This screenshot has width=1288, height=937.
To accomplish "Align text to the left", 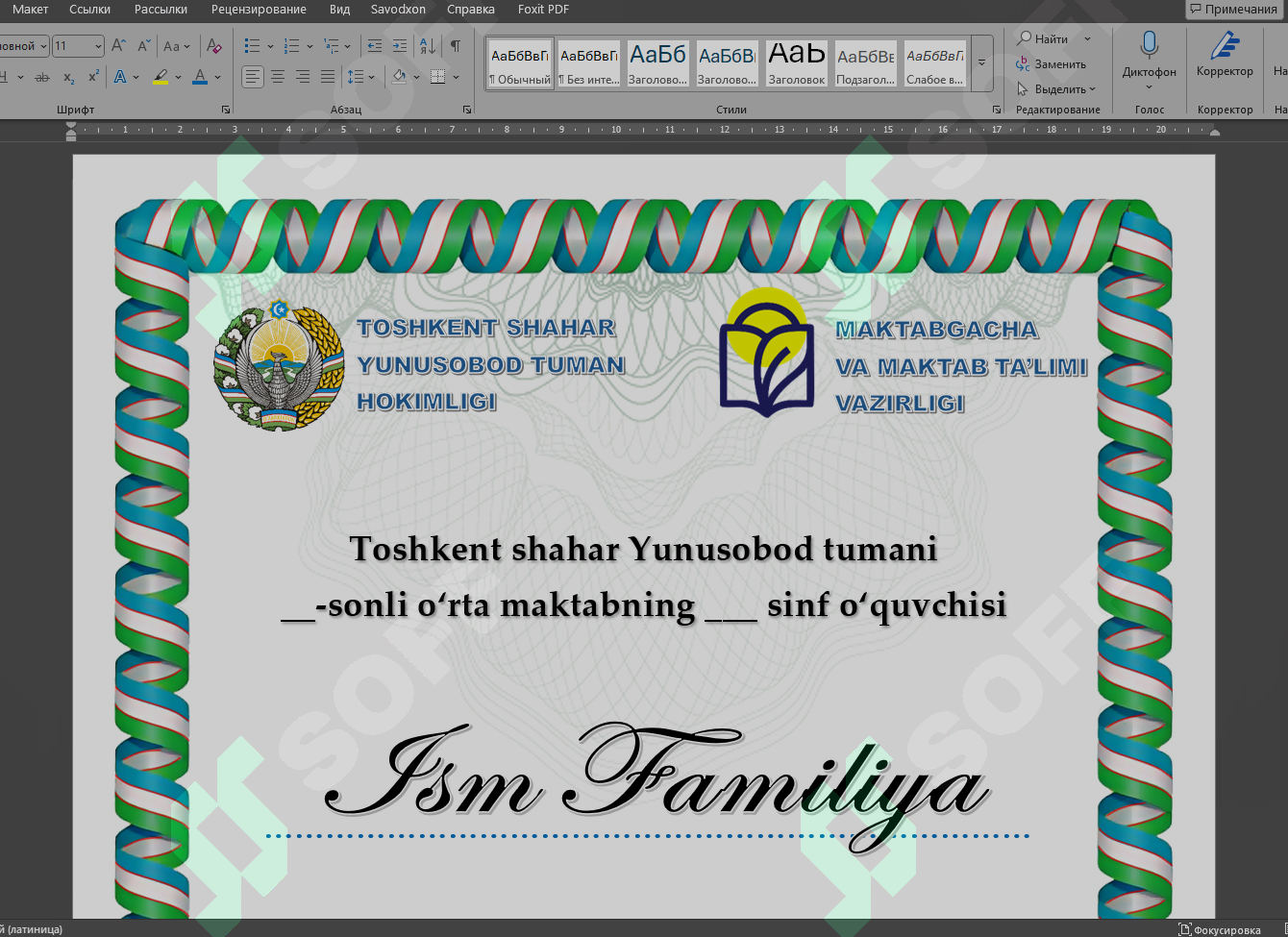I will (x=252, y=77).
